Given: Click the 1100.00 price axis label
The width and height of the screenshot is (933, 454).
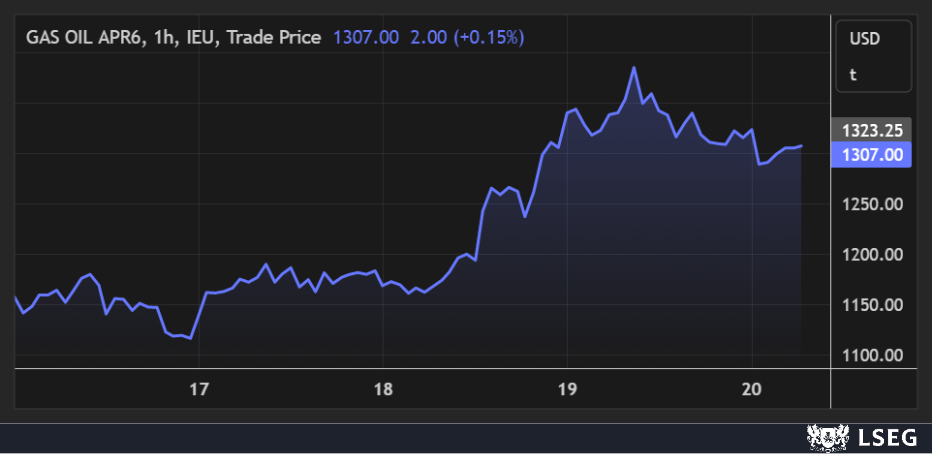Looking at the screenshot, I should tap(872, 355).
